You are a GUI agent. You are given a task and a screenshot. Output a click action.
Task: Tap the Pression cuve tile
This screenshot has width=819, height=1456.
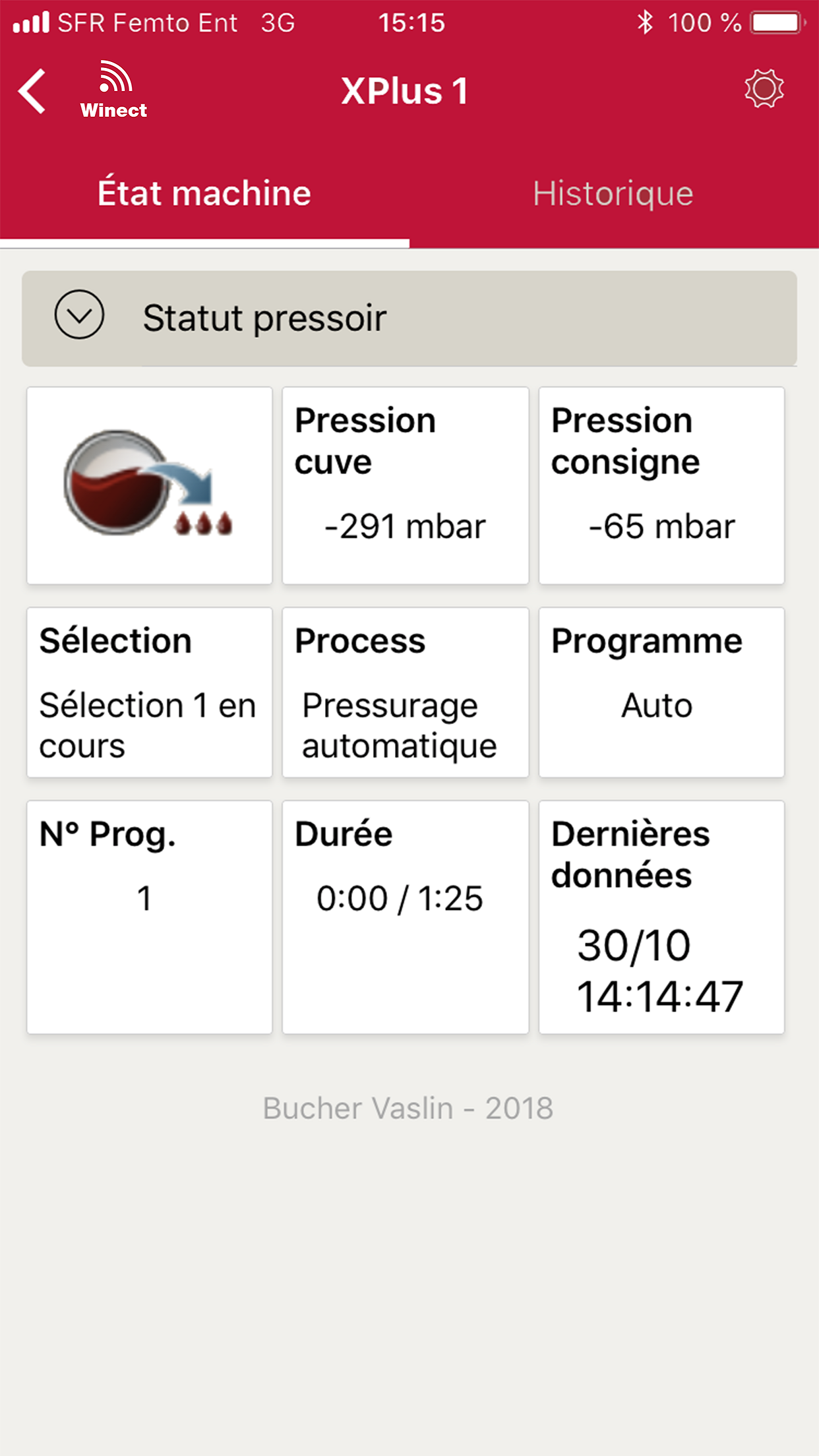406,485
